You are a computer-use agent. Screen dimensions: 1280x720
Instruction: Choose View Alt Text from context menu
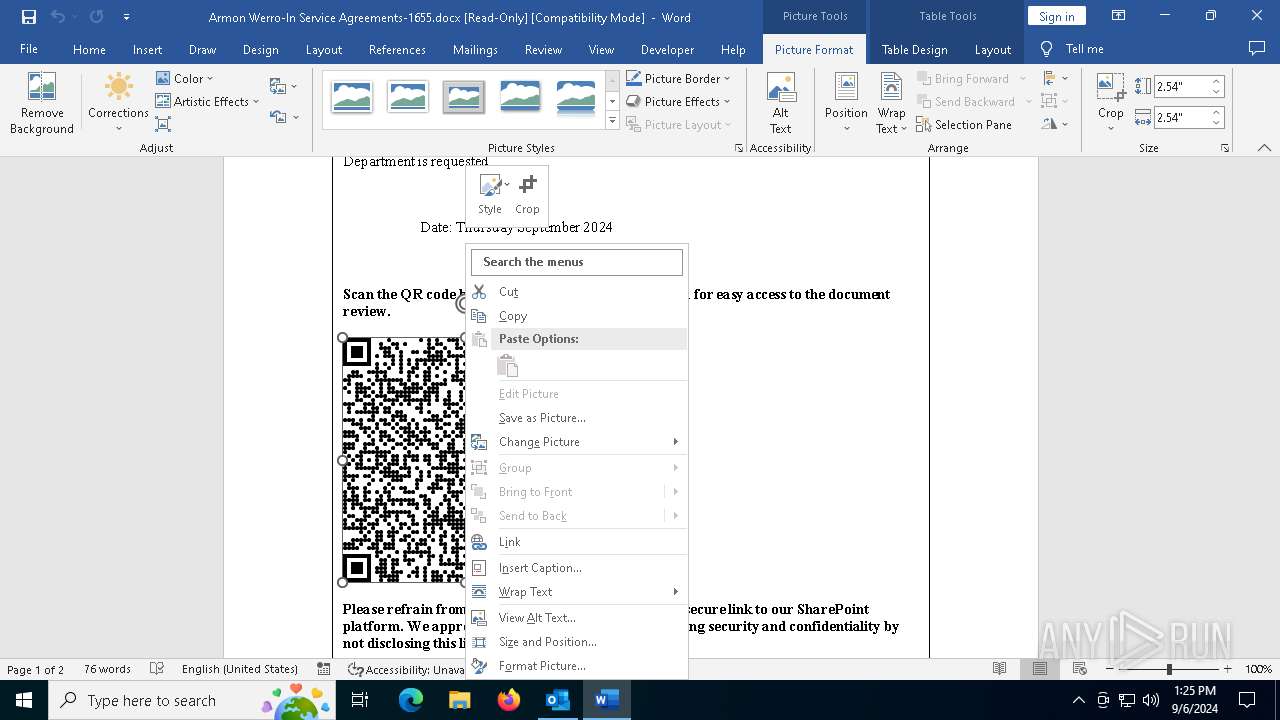click(x=578, y=618)
